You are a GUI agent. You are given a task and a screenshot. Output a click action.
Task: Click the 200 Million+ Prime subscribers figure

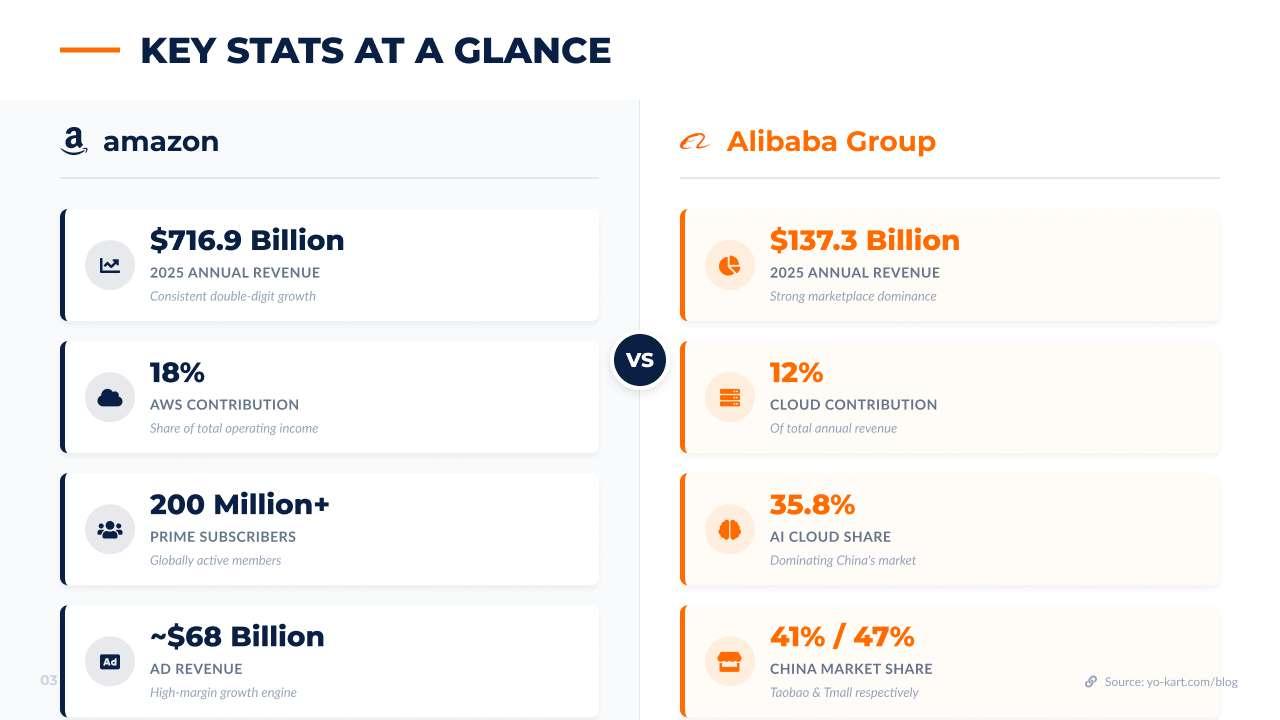coord(240,504)
